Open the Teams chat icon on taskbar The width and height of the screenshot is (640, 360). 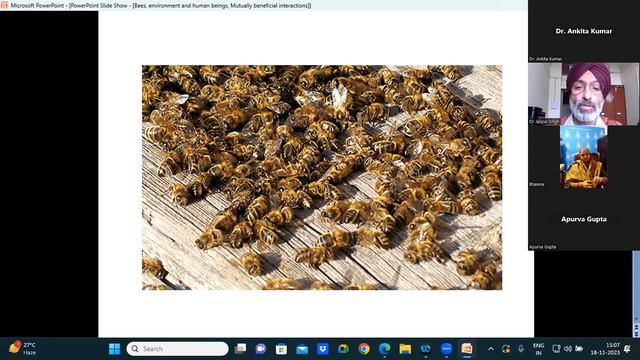(261, 349)
